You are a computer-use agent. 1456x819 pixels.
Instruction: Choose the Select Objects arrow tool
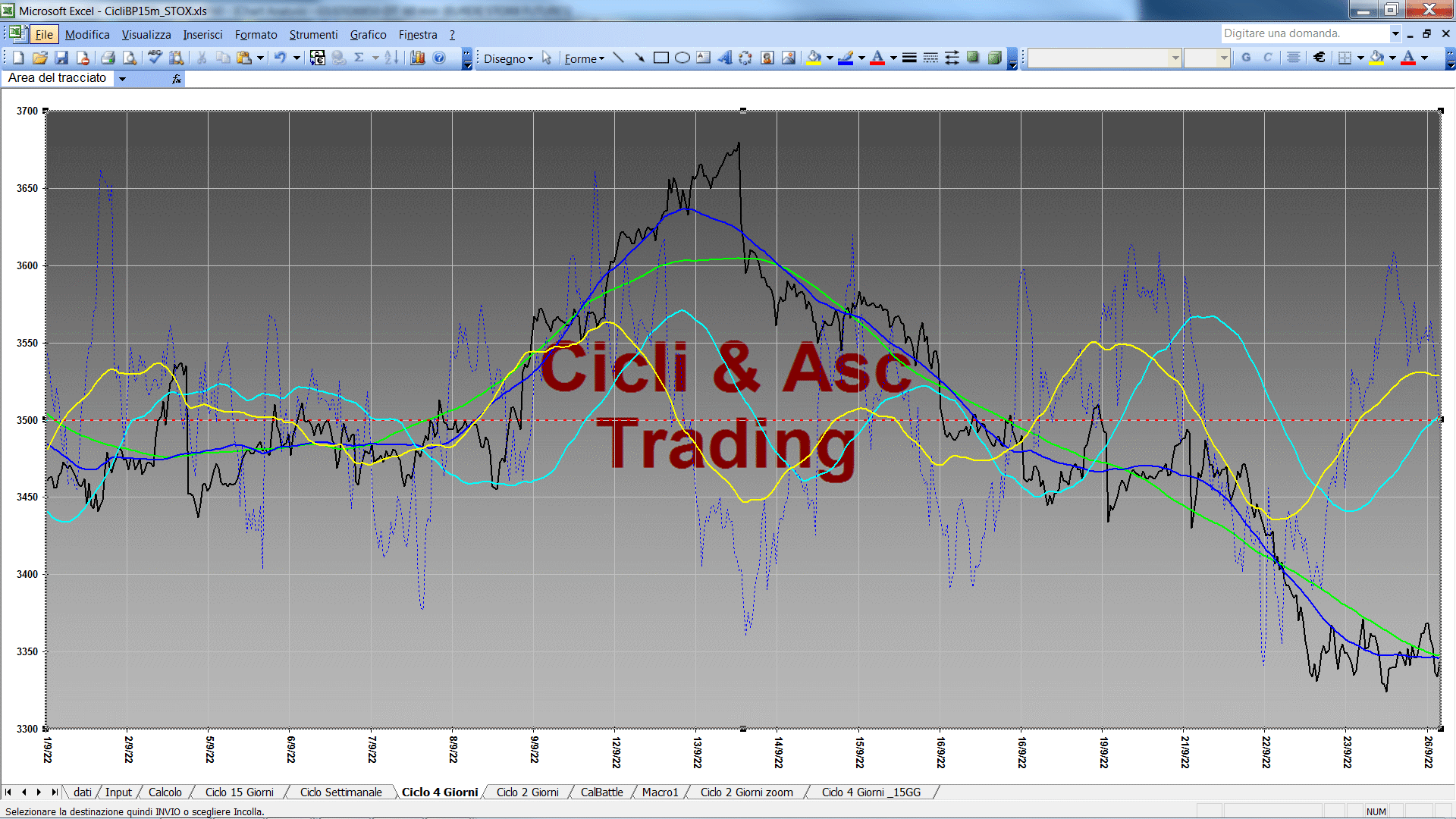(x=547, y=58)
